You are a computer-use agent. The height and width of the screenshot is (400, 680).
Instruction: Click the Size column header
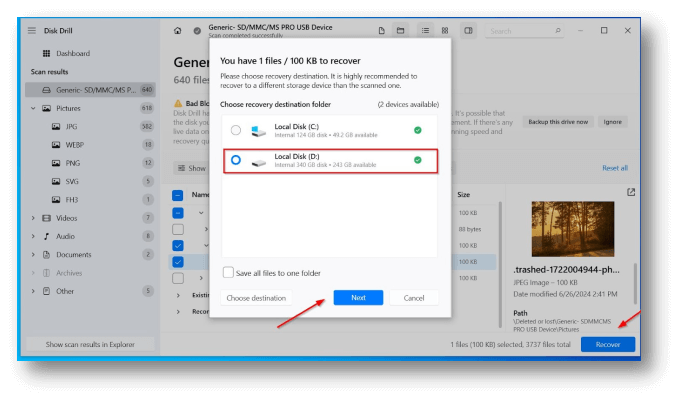point(463,194)
